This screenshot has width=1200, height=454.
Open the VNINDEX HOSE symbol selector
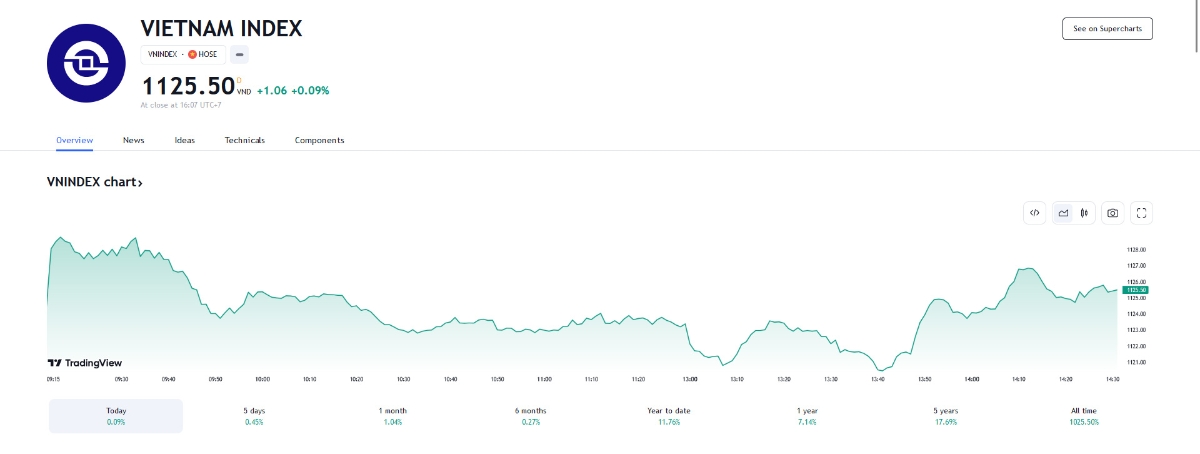[182, 54]
